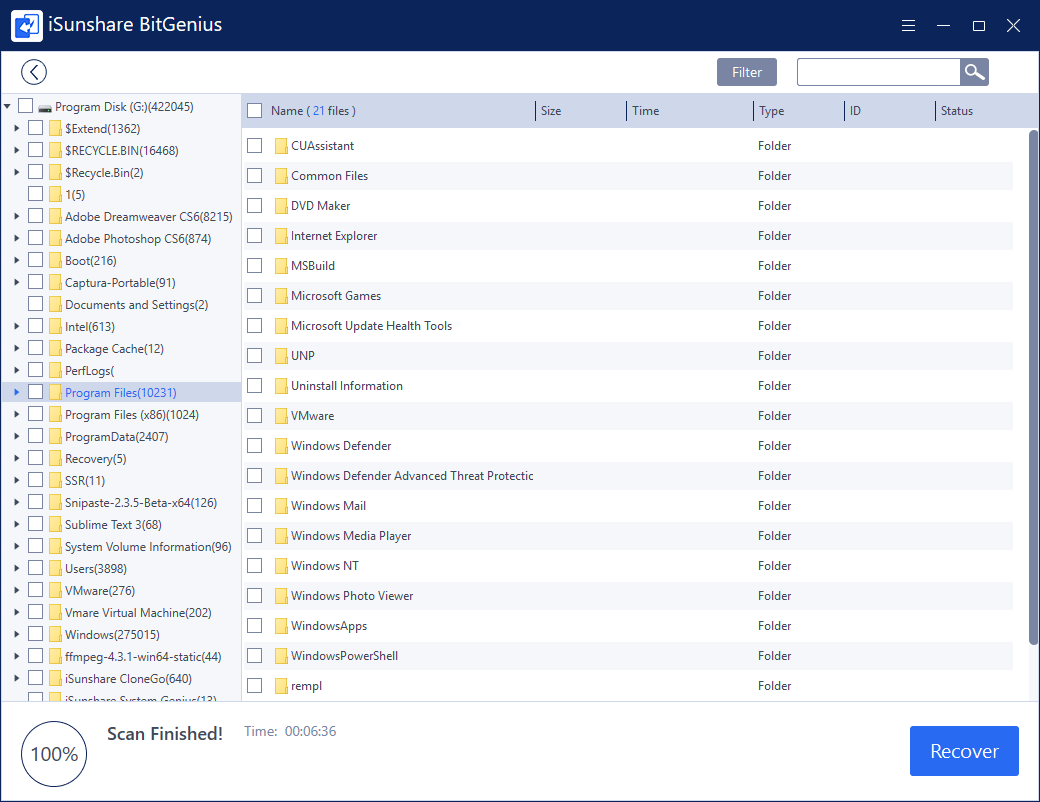The width and height of the screenshot is (1040, 802).
Task: Collapse the Program Disk (G:) tree node
Action: click(7, 106)
